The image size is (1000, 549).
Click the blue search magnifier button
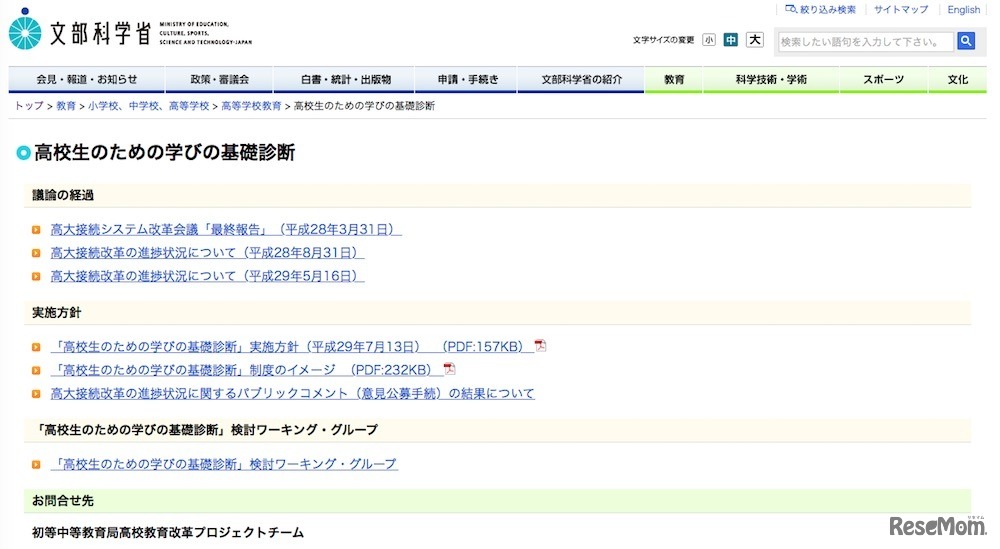tap(966, 41)
